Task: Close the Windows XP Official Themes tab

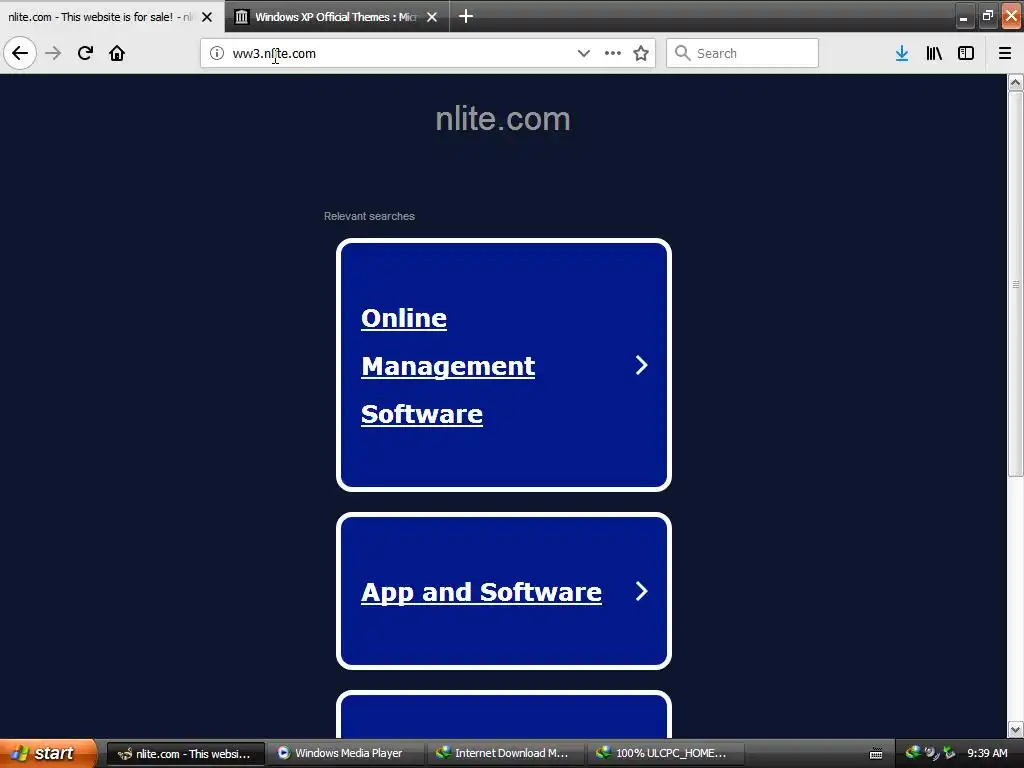Action: point(432,17)
